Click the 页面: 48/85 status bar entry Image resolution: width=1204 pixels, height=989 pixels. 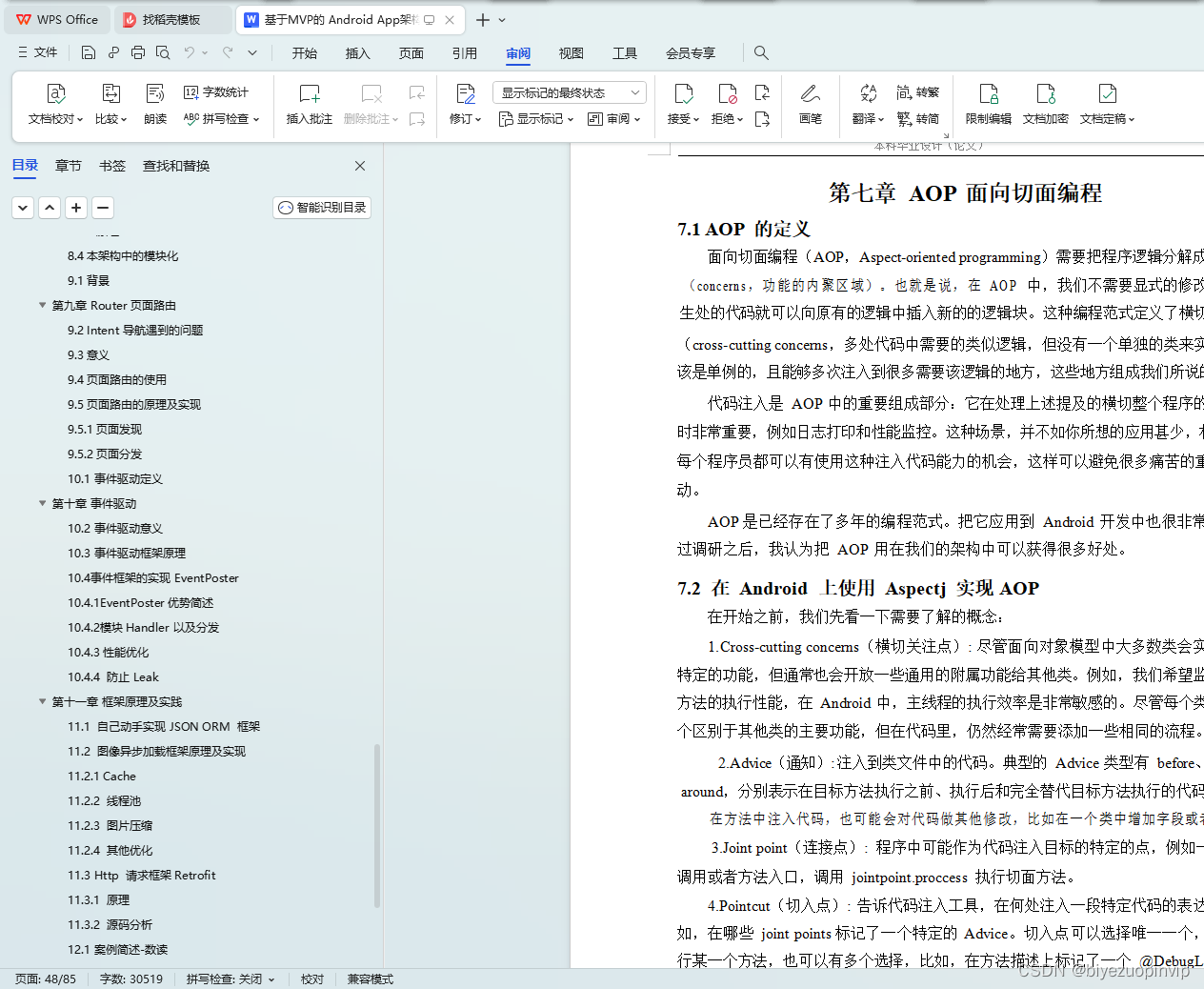coord(46,979)
